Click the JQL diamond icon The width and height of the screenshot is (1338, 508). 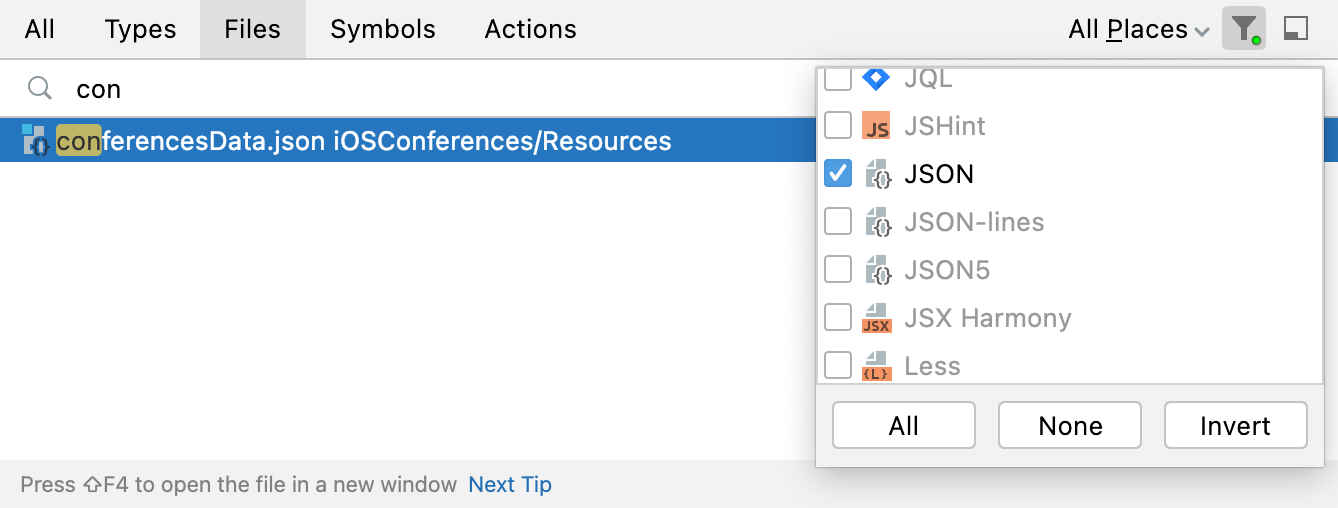click(876, 78)
